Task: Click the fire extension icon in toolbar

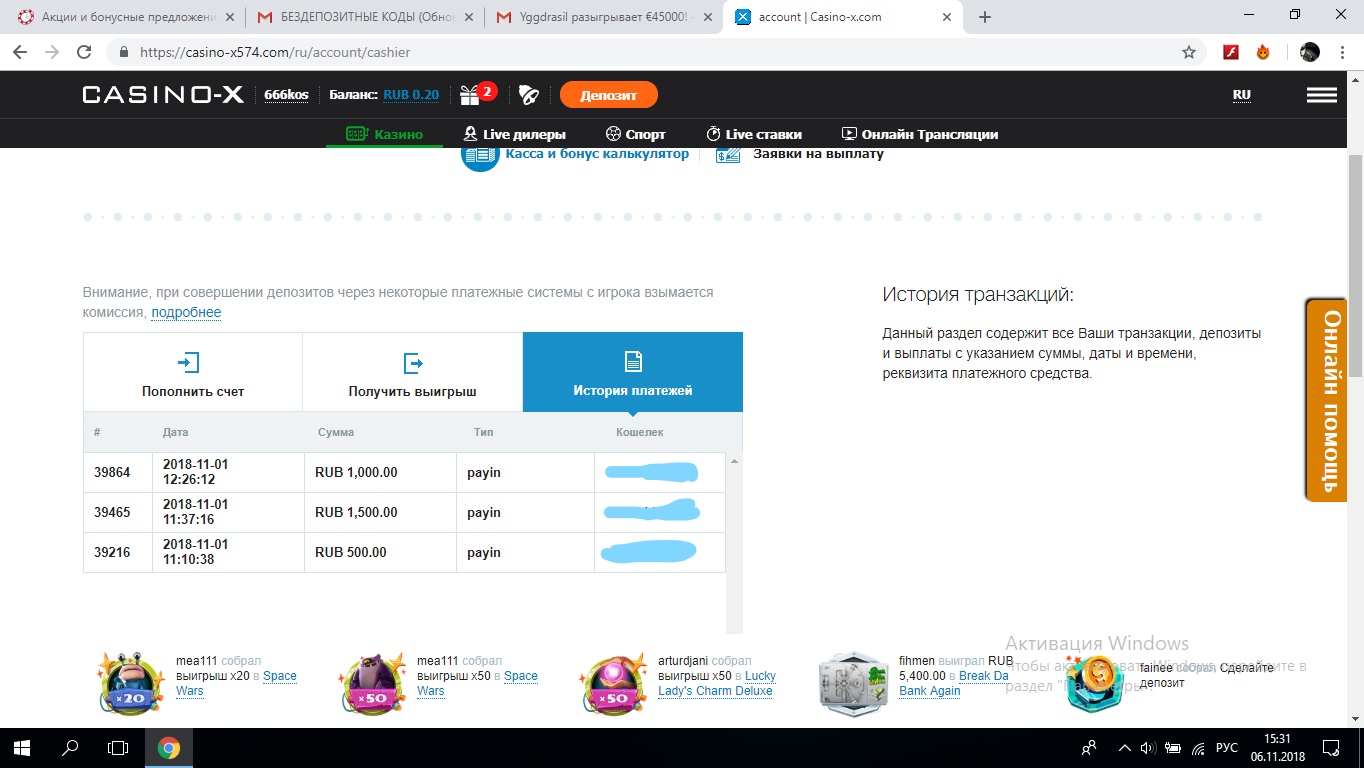Action: click(1263, 52)
